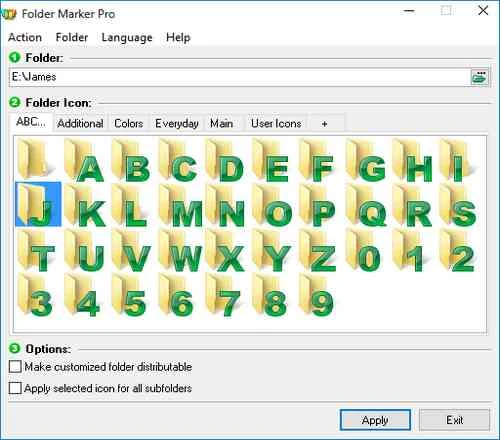Switch to the User Icons tab
This screenshot has width=500, height=440.
pos(276,123)
